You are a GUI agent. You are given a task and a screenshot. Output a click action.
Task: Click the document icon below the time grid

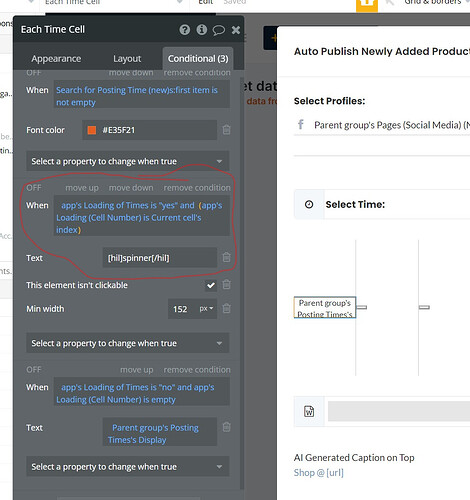tap(309, 411)
